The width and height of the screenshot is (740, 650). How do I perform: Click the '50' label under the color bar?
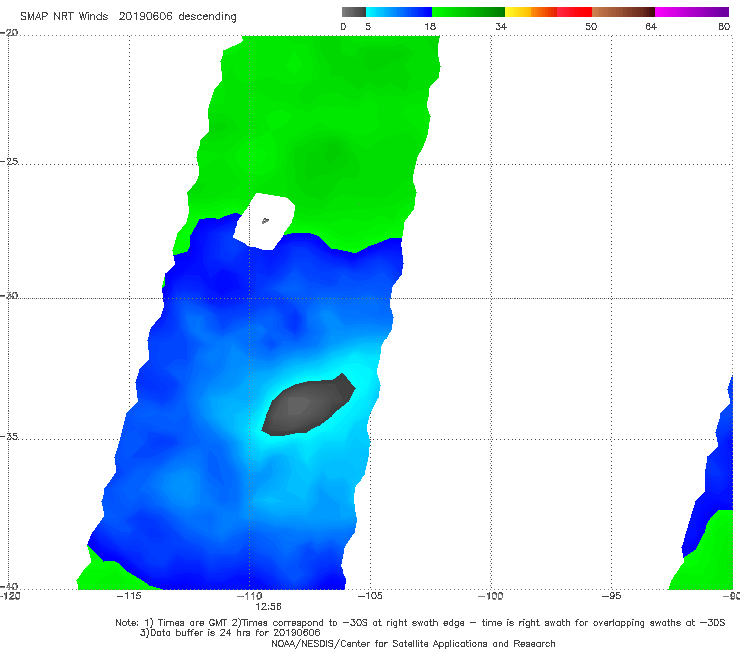click(x=591, y=27)
